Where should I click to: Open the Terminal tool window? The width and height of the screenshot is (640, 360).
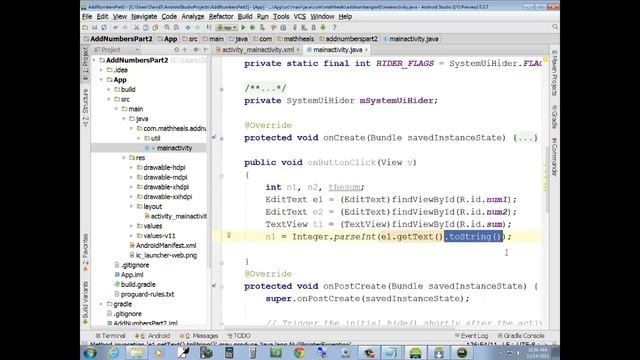(111, 336)
